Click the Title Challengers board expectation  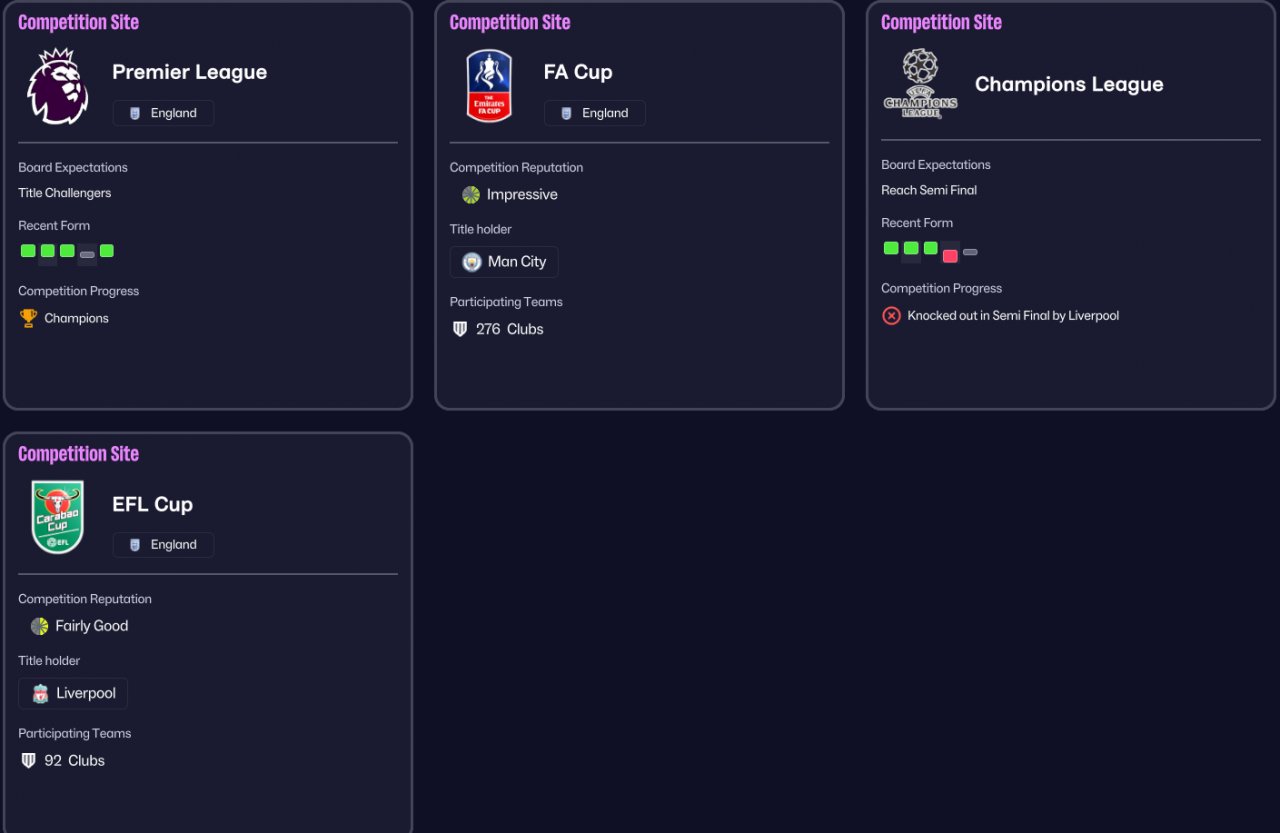pos(65,193)
